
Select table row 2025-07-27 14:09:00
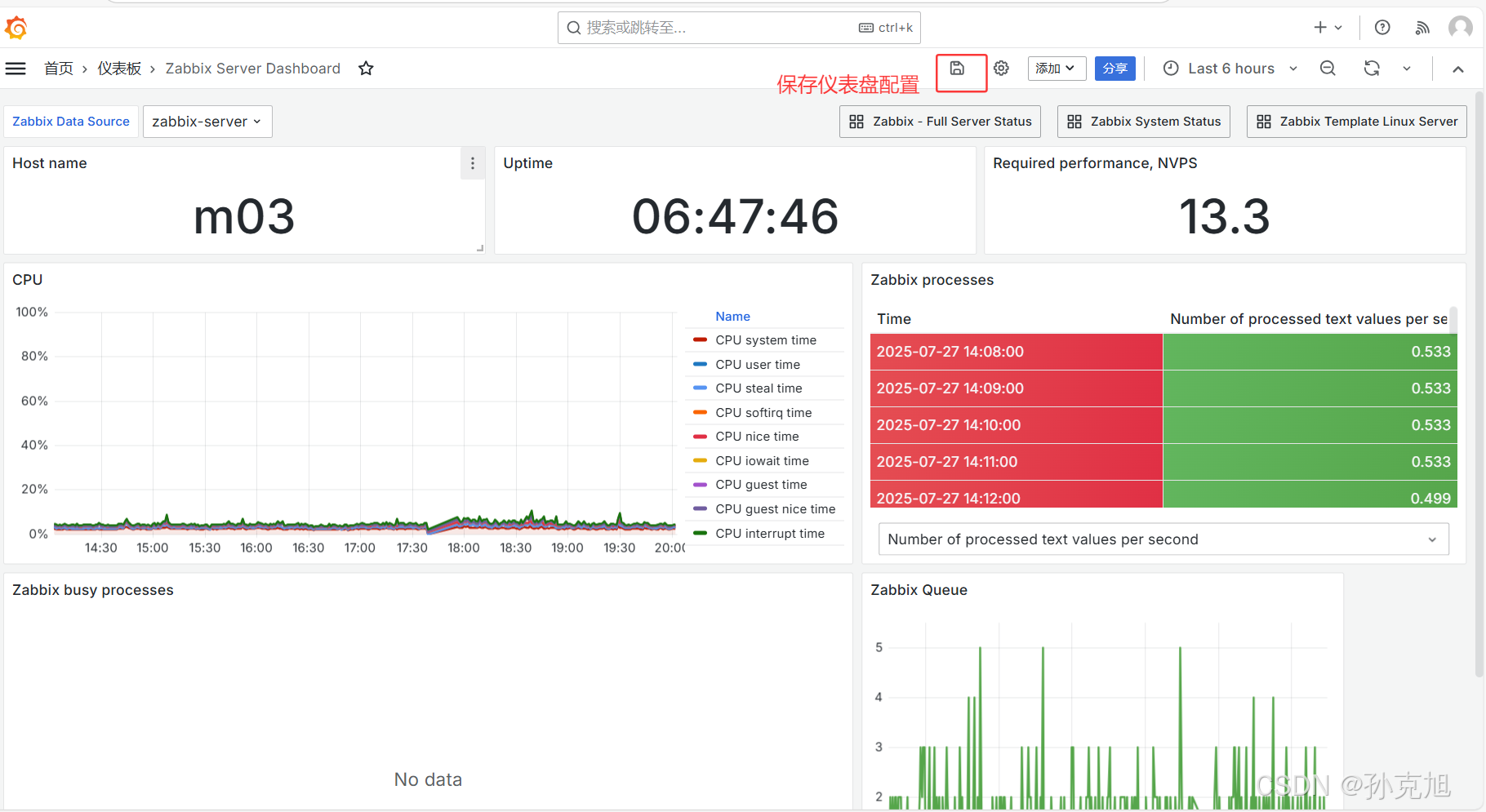1163,388
